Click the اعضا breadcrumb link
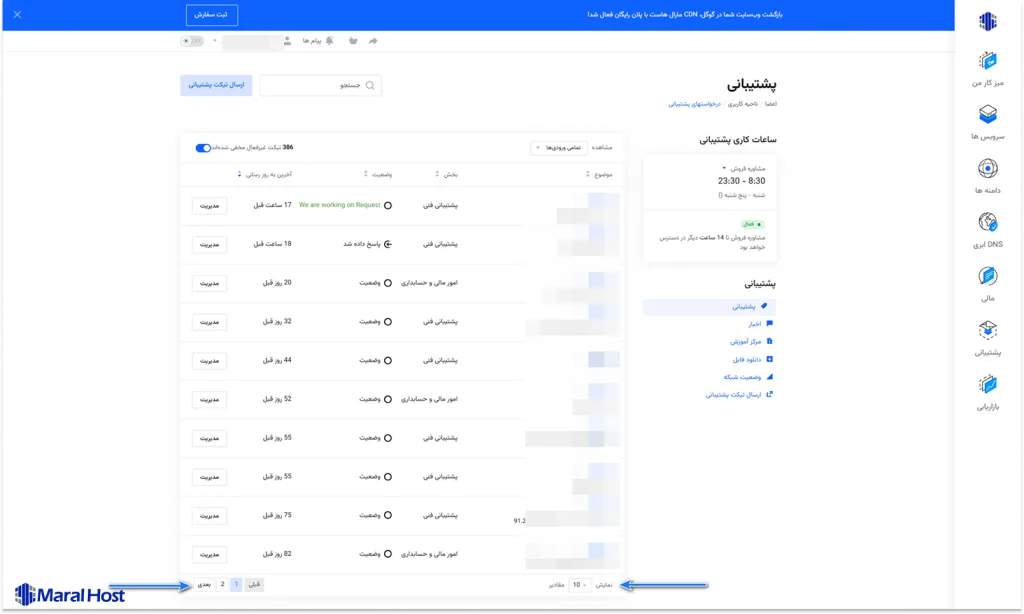 pyautogui.click(x=771, y=104)
